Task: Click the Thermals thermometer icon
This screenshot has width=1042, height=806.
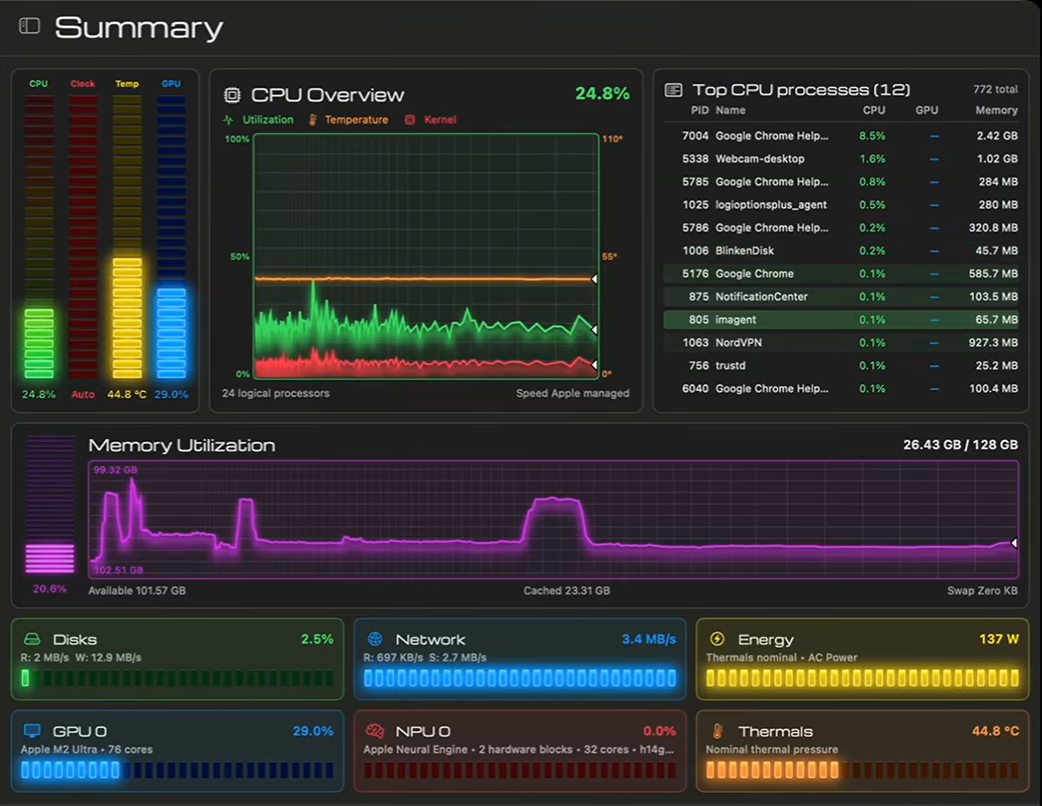Action: [718, 731]
